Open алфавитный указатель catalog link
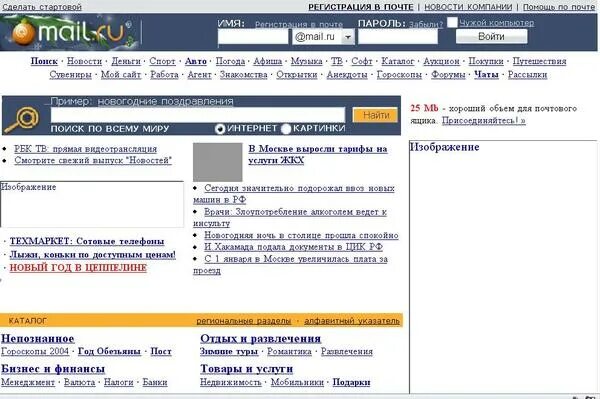The width and height of the screenshot is (600, 399). (x=352, y=321)
